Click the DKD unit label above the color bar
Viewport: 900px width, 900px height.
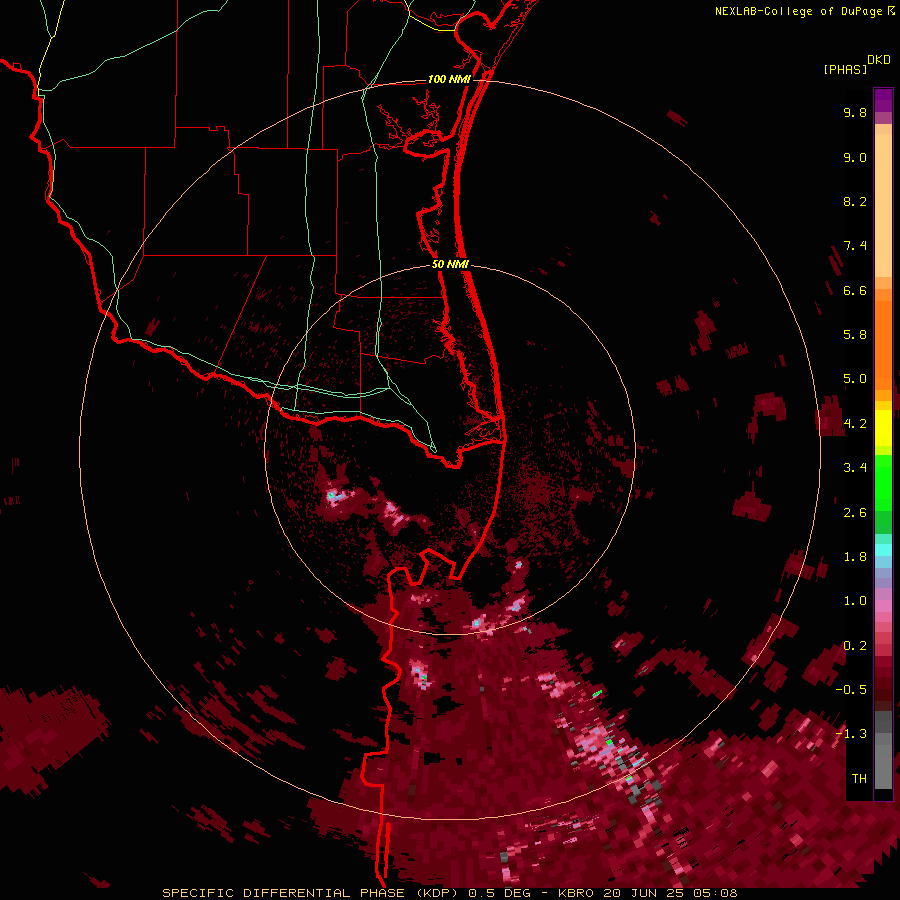point(879,60)
